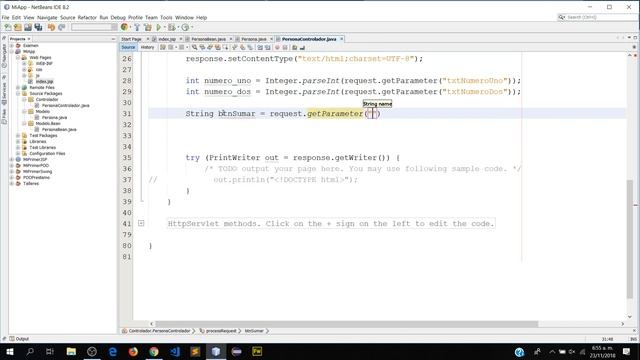Click the Chrome icon in the taskbar
Viewport: 640px width, 360px height.
[154, 351]
